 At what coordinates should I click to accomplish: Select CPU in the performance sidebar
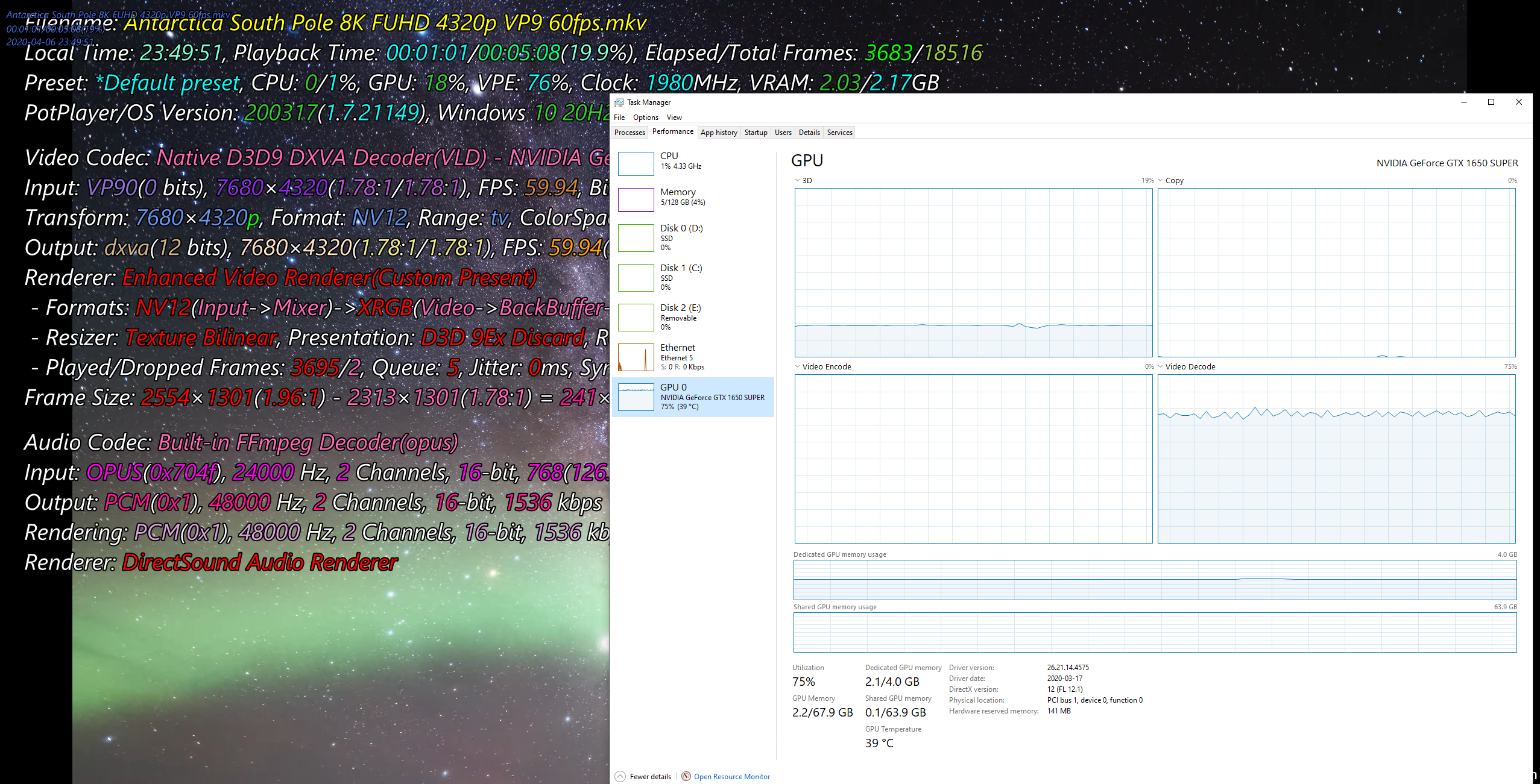click(693, 163)
